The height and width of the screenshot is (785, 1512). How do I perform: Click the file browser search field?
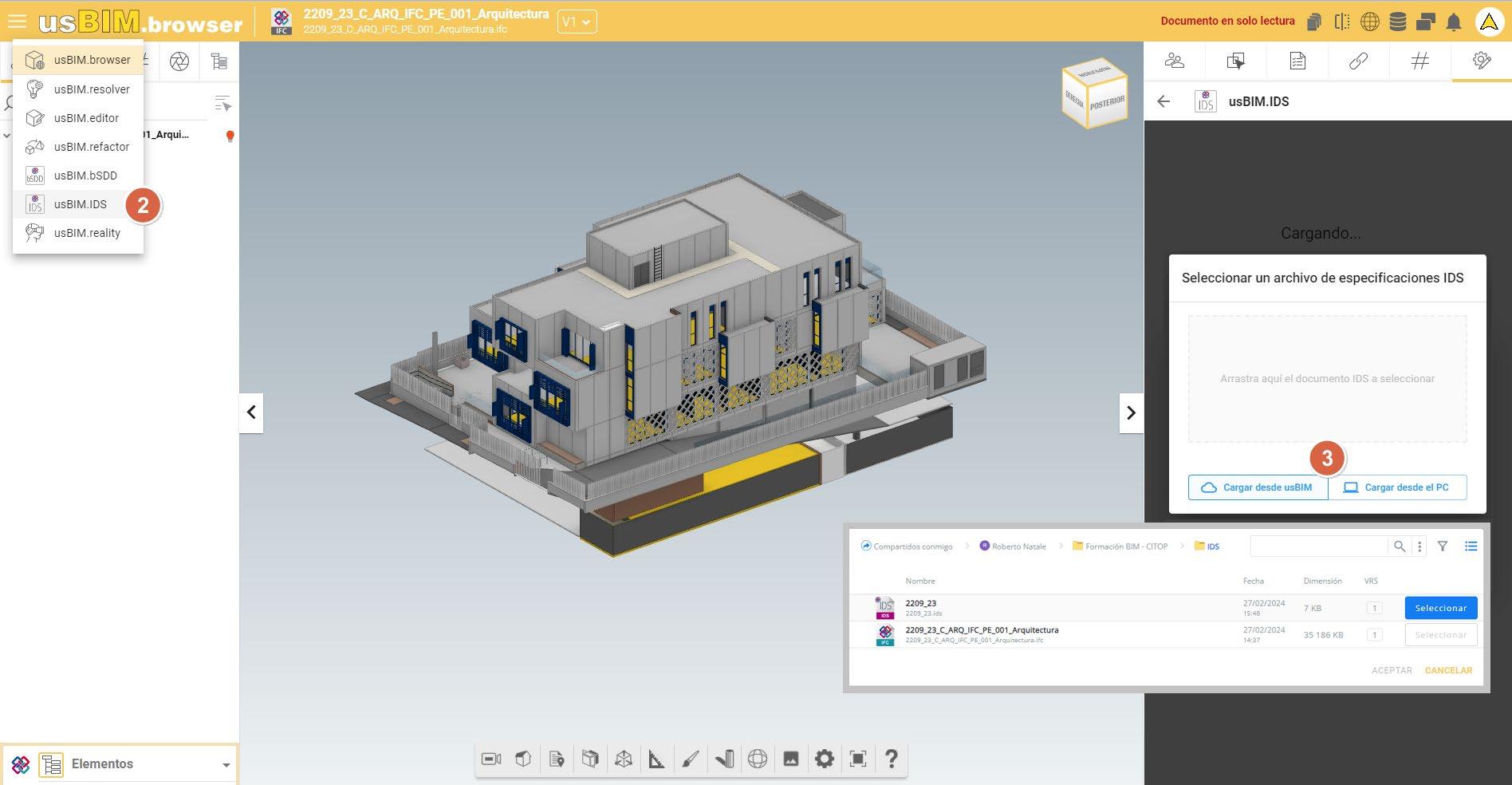(1319, 546)
